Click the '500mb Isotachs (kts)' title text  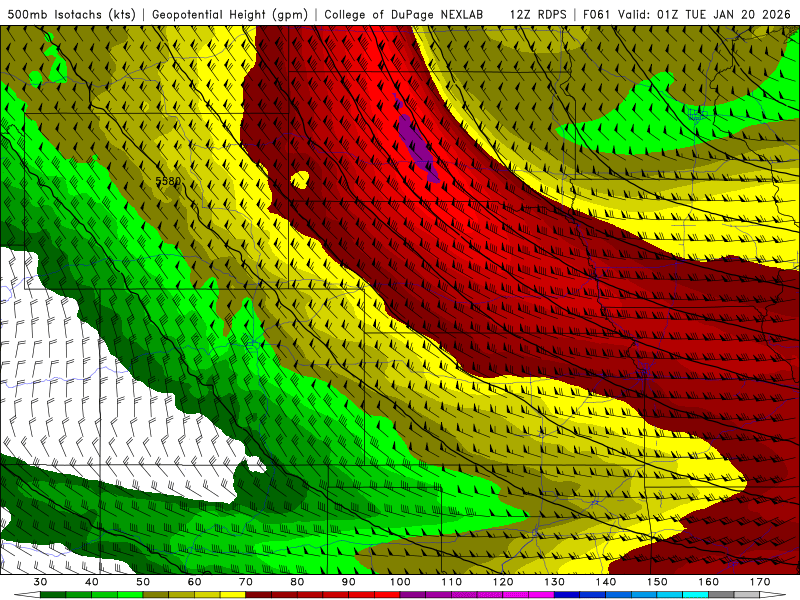click(71, 14)
